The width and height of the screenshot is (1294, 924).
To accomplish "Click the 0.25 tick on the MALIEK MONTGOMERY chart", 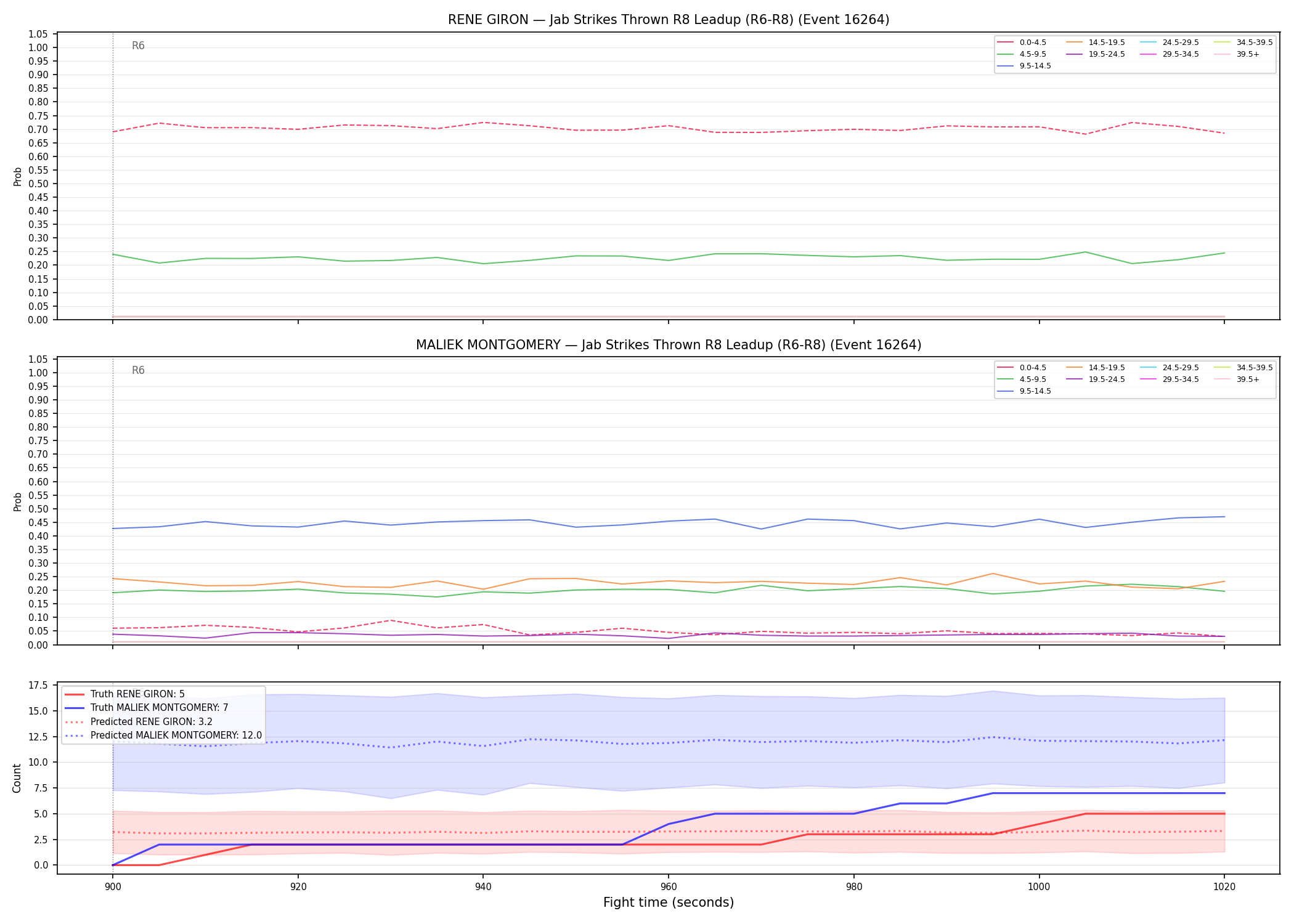I will [x=38, y=577].
